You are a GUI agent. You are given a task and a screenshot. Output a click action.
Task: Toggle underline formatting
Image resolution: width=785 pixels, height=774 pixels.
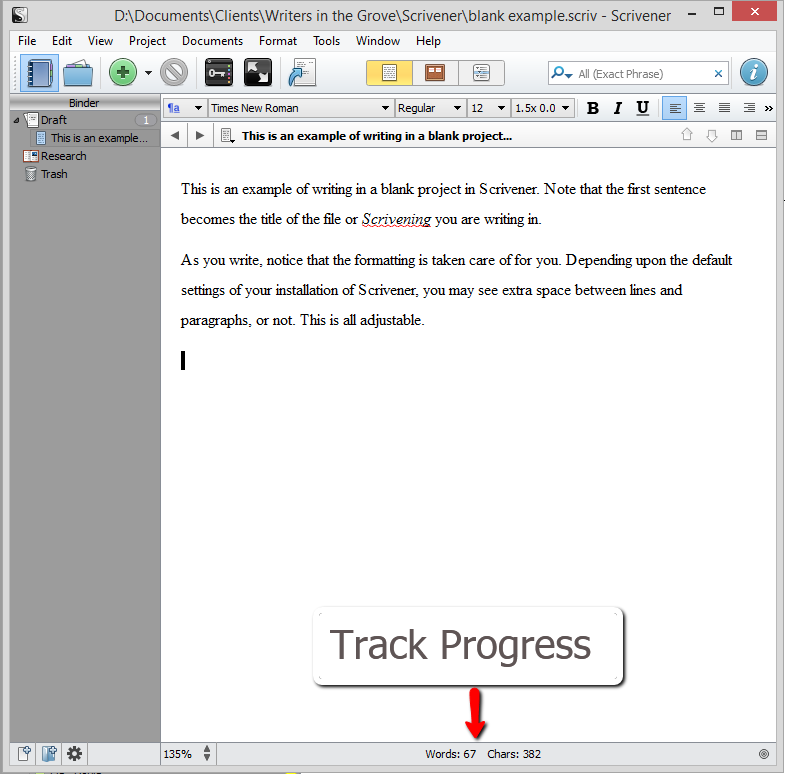(x=642, y=108)
